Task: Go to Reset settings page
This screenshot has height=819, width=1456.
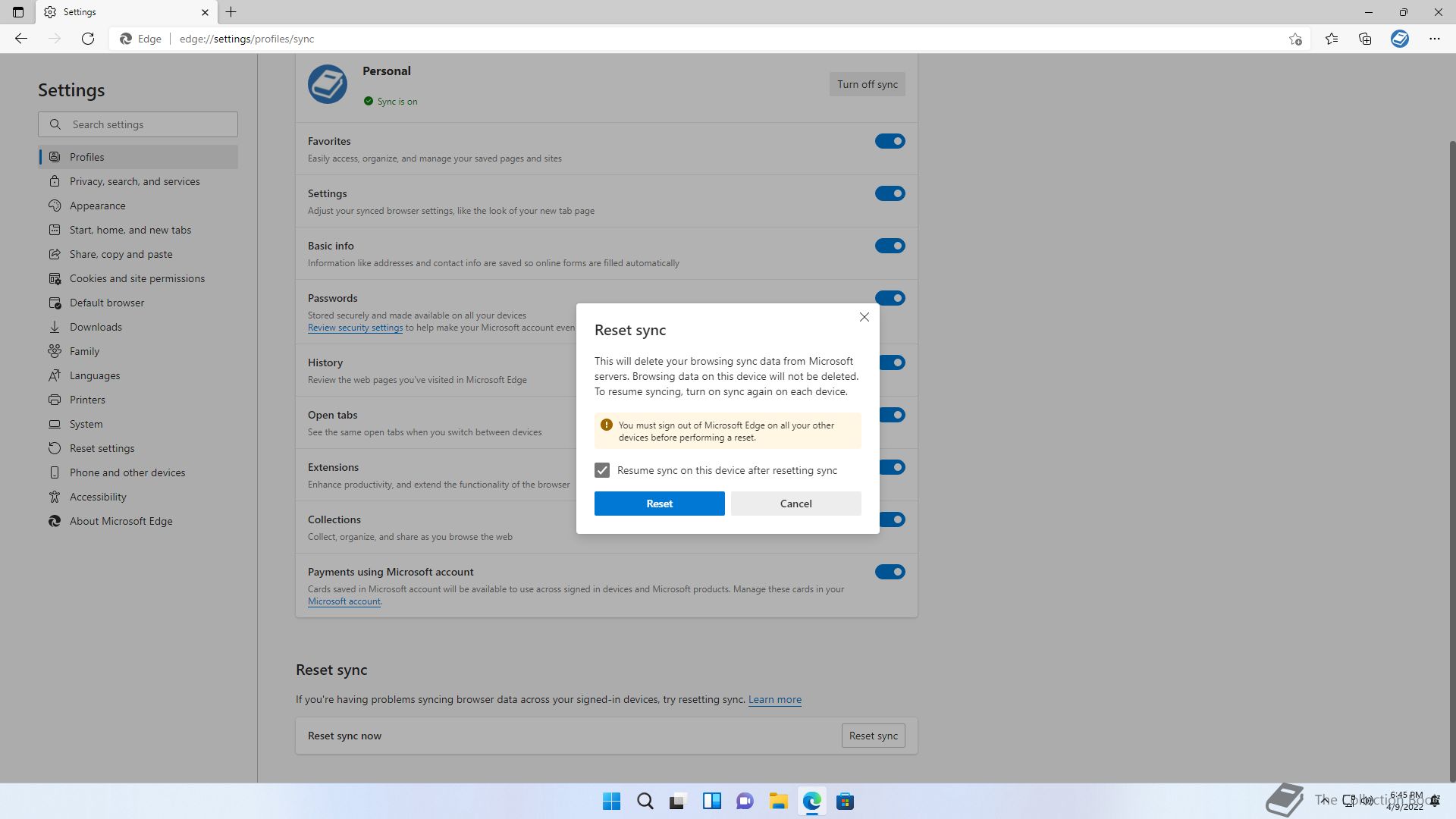Action: click(138, 448)
